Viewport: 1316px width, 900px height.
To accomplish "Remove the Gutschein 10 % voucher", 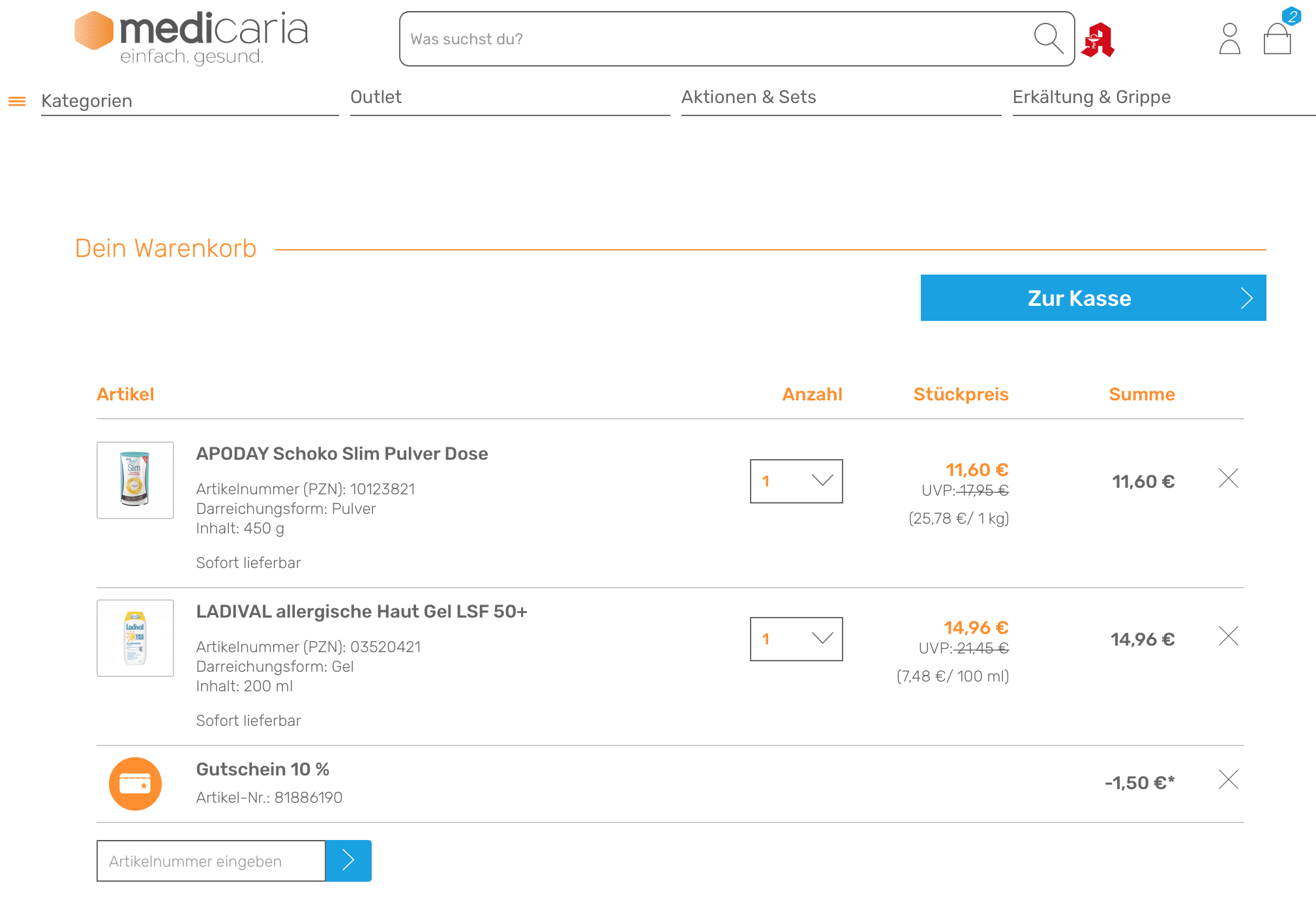I will pos(1228,779).
